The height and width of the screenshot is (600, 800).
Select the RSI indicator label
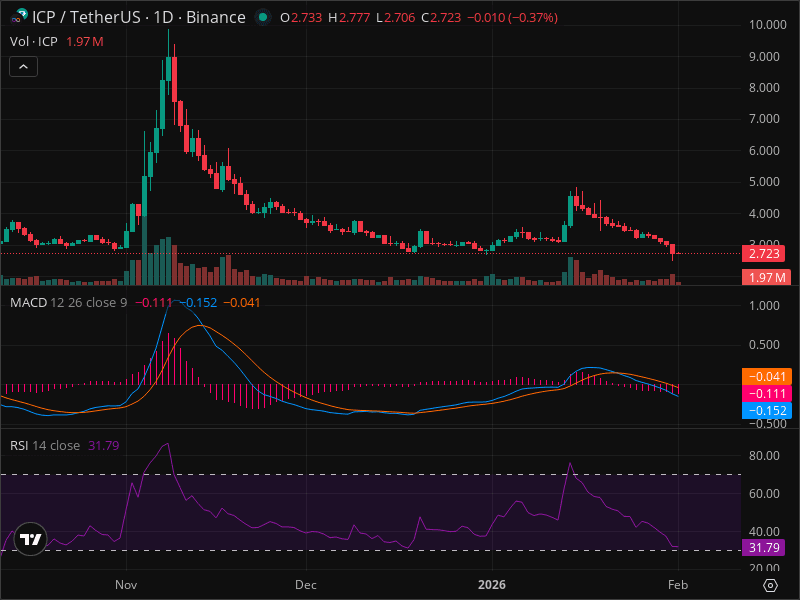tap(19, 445)
